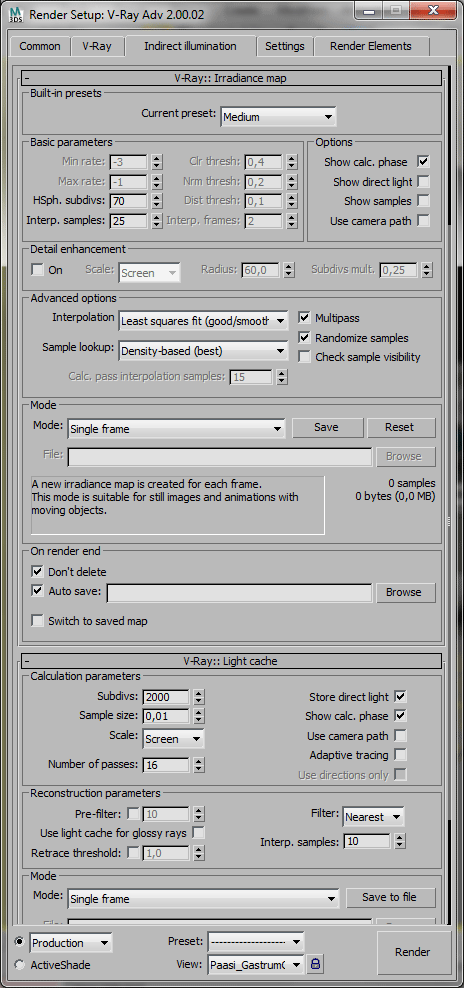Click the Auto save path field
Screen dimensions: 464x988
click(x=239, y=592)
